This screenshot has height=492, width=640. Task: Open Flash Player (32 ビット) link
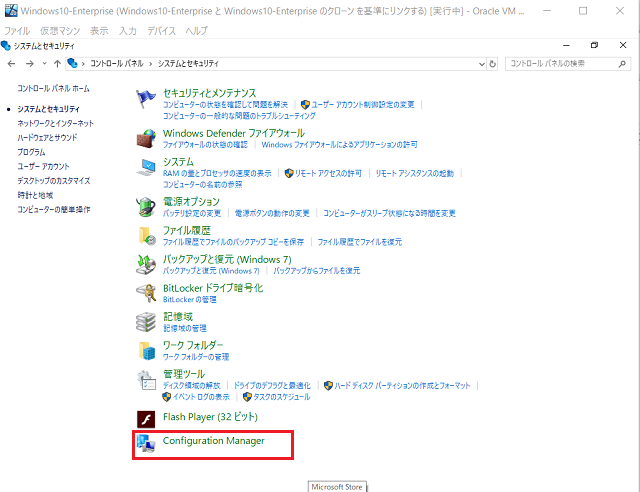[210, 416]
